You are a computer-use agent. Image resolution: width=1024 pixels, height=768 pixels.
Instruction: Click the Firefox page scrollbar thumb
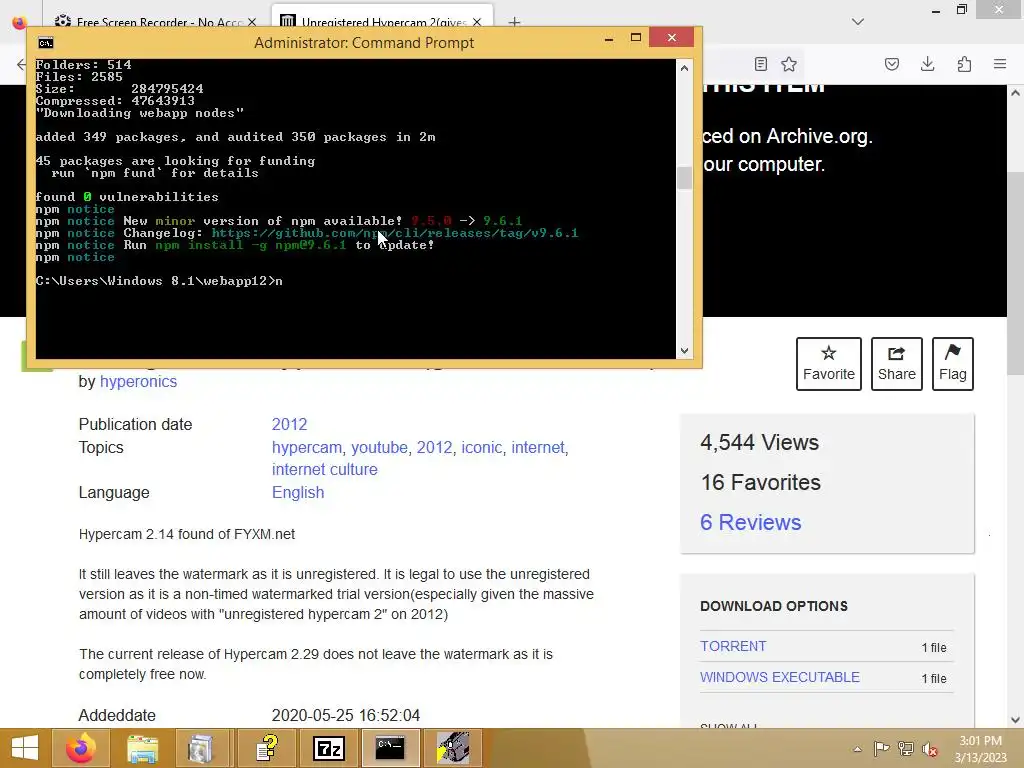coord(1016,274)
